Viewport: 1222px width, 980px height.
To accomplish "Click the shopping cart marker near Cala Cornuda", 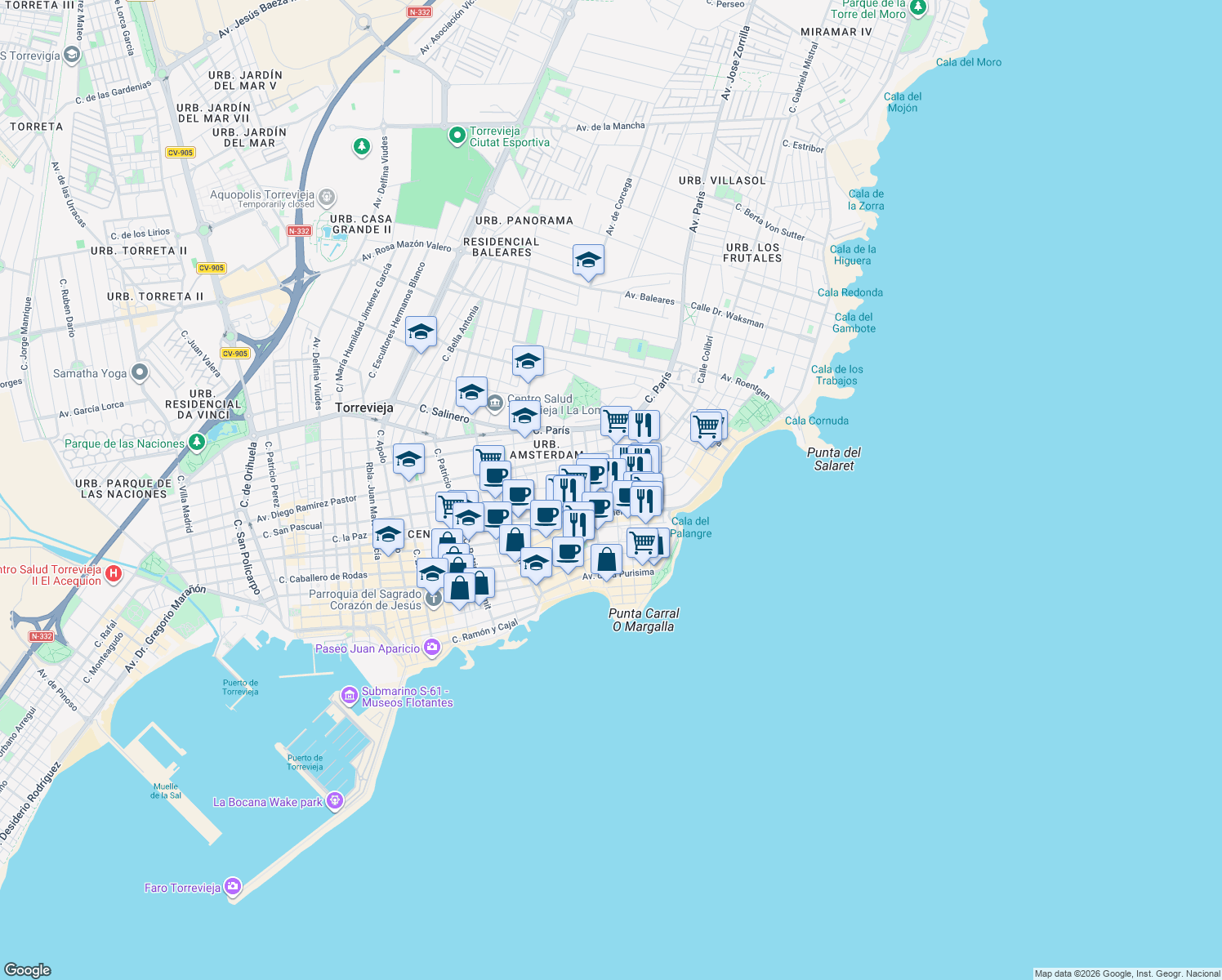I will pos(707,424).
